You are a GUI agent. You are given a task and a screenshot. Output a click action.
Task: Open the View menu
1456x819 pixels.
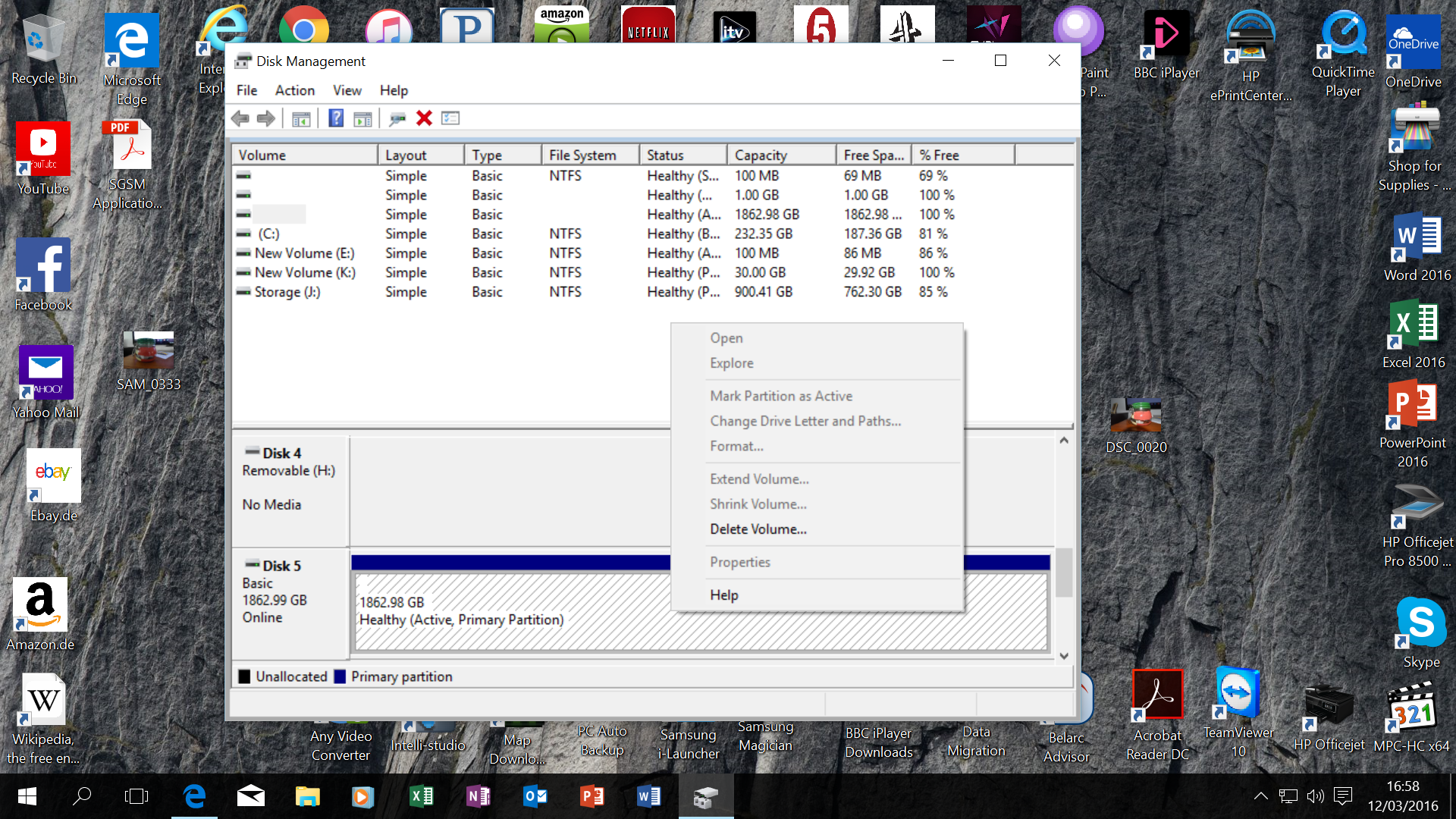click(x=347, y=90)
